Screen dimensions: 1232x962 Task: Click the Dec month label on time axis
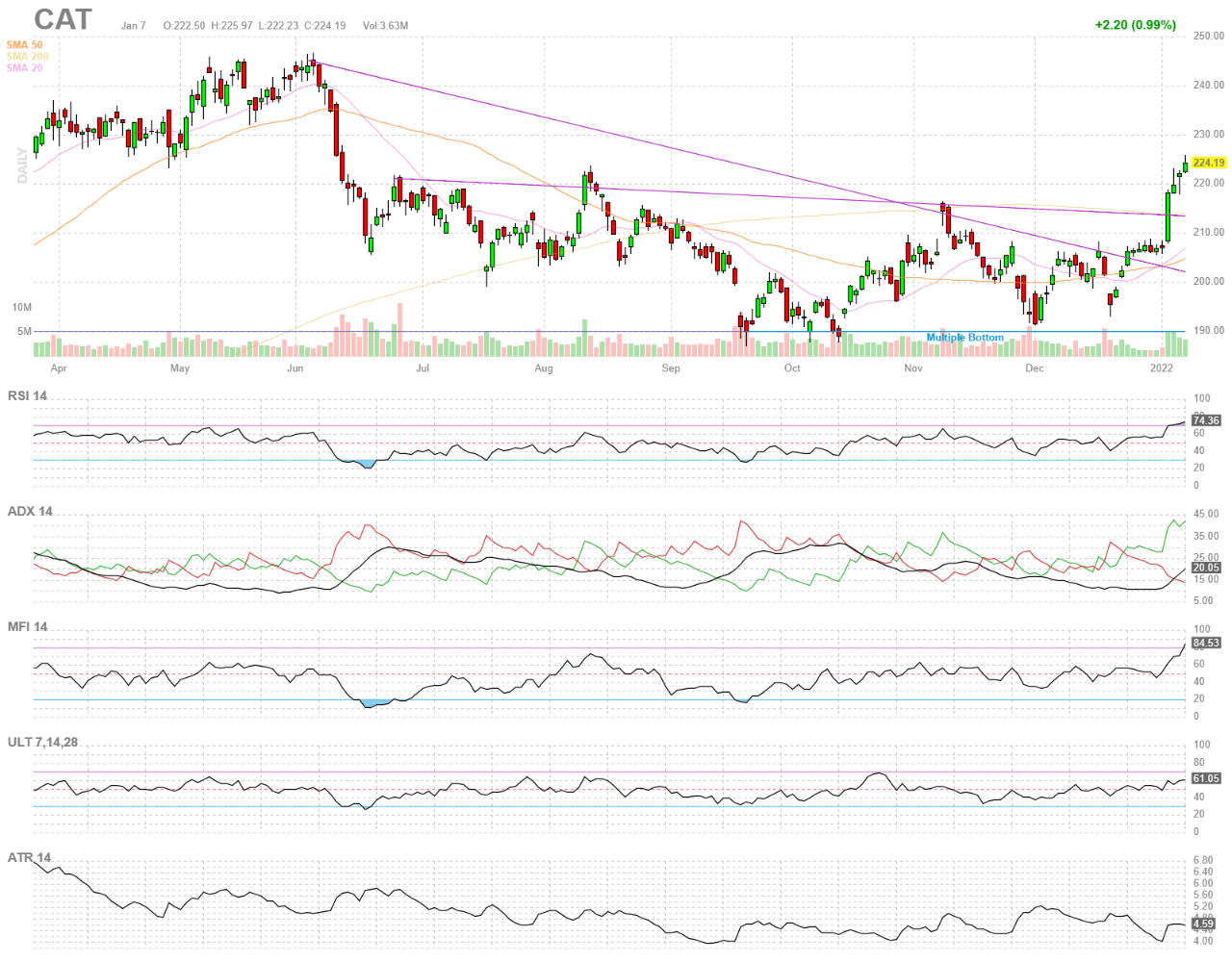[1035, 368]
